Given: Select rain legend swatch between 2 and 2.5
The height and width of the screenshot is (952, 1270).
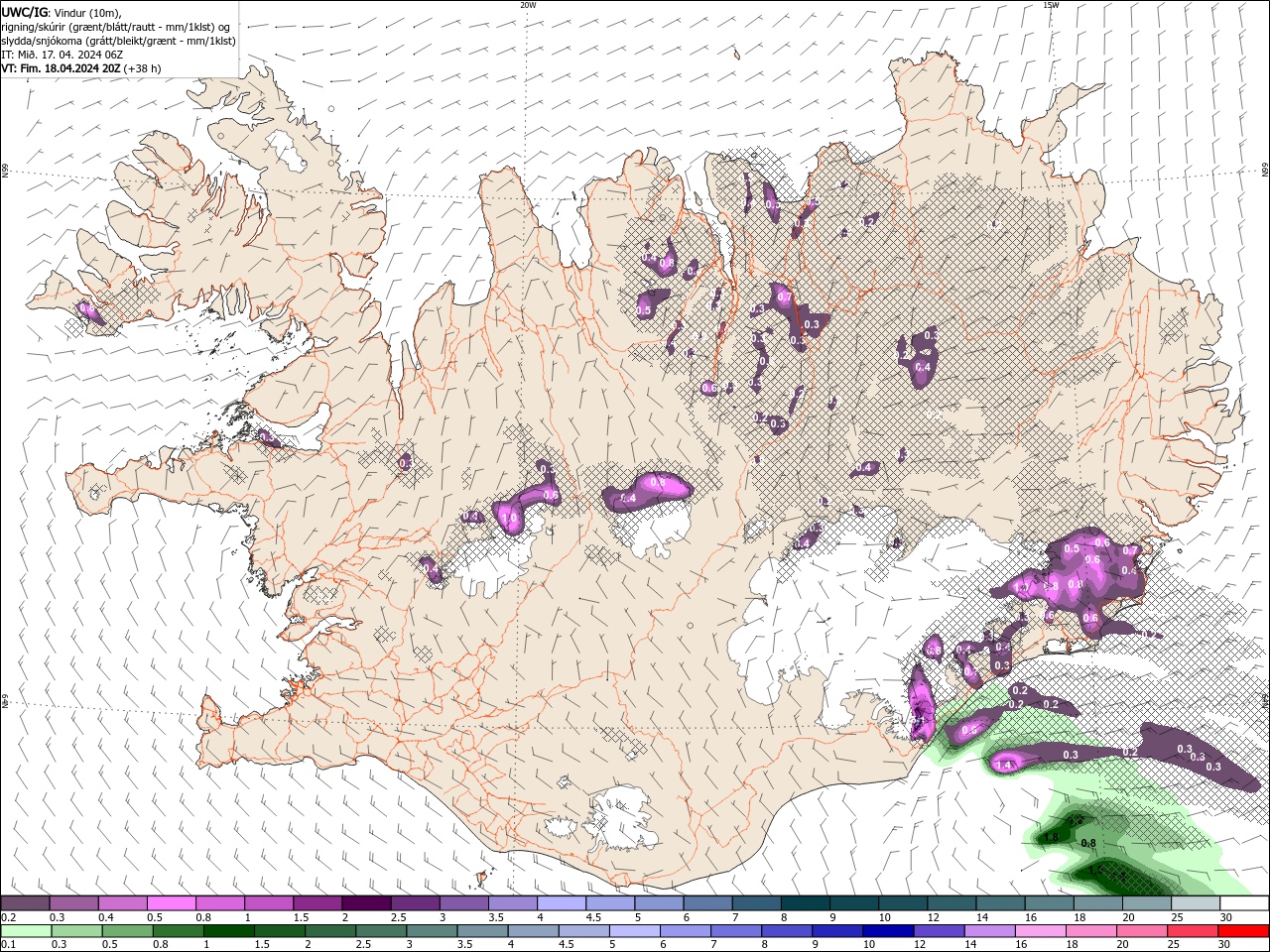Looking at the screenshot, I should coord(330,931).
